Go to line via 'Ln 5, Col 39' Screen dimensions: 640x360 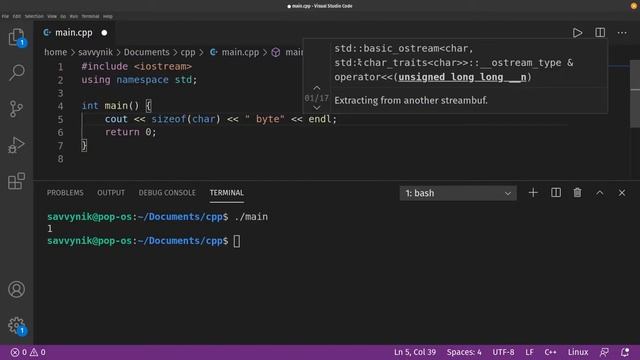pos(415,352)
